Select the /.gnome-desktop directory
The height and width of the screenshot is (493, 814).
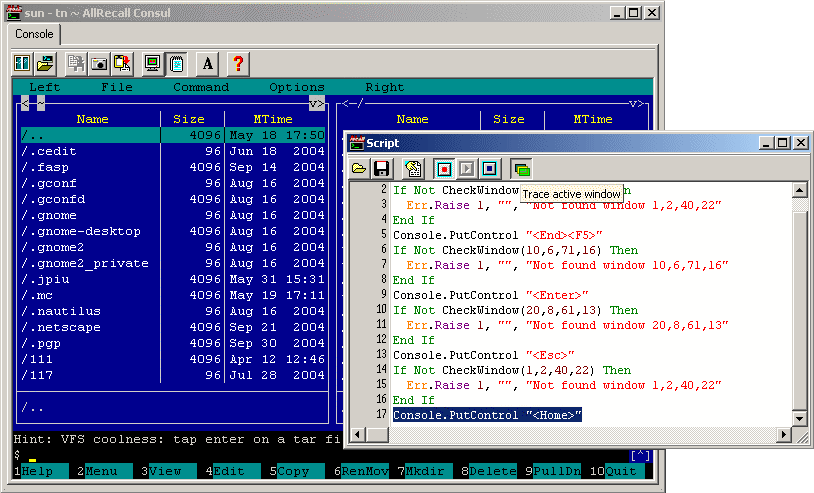point(173,231)
